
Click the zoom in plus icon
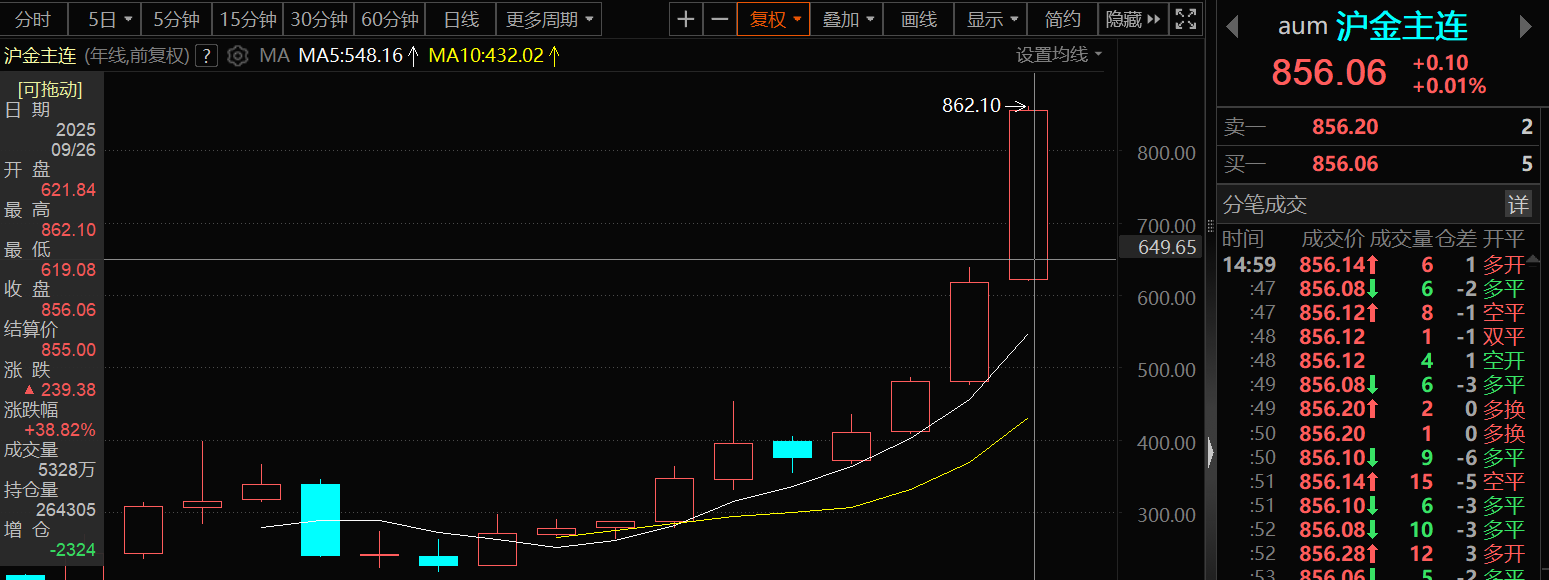tap(685, 19)
